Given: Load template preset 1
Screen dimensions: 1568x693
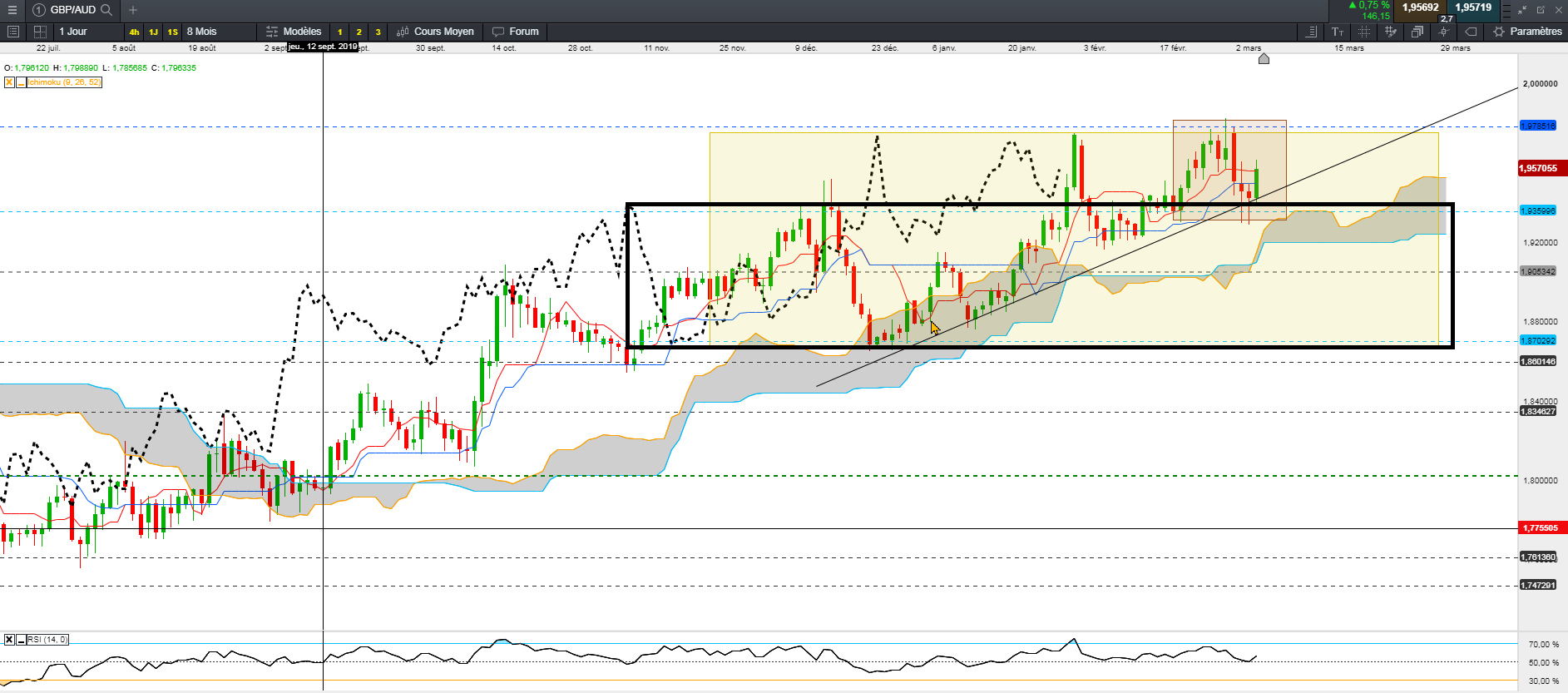Looking at the screenshot, I should pos(339,32).
